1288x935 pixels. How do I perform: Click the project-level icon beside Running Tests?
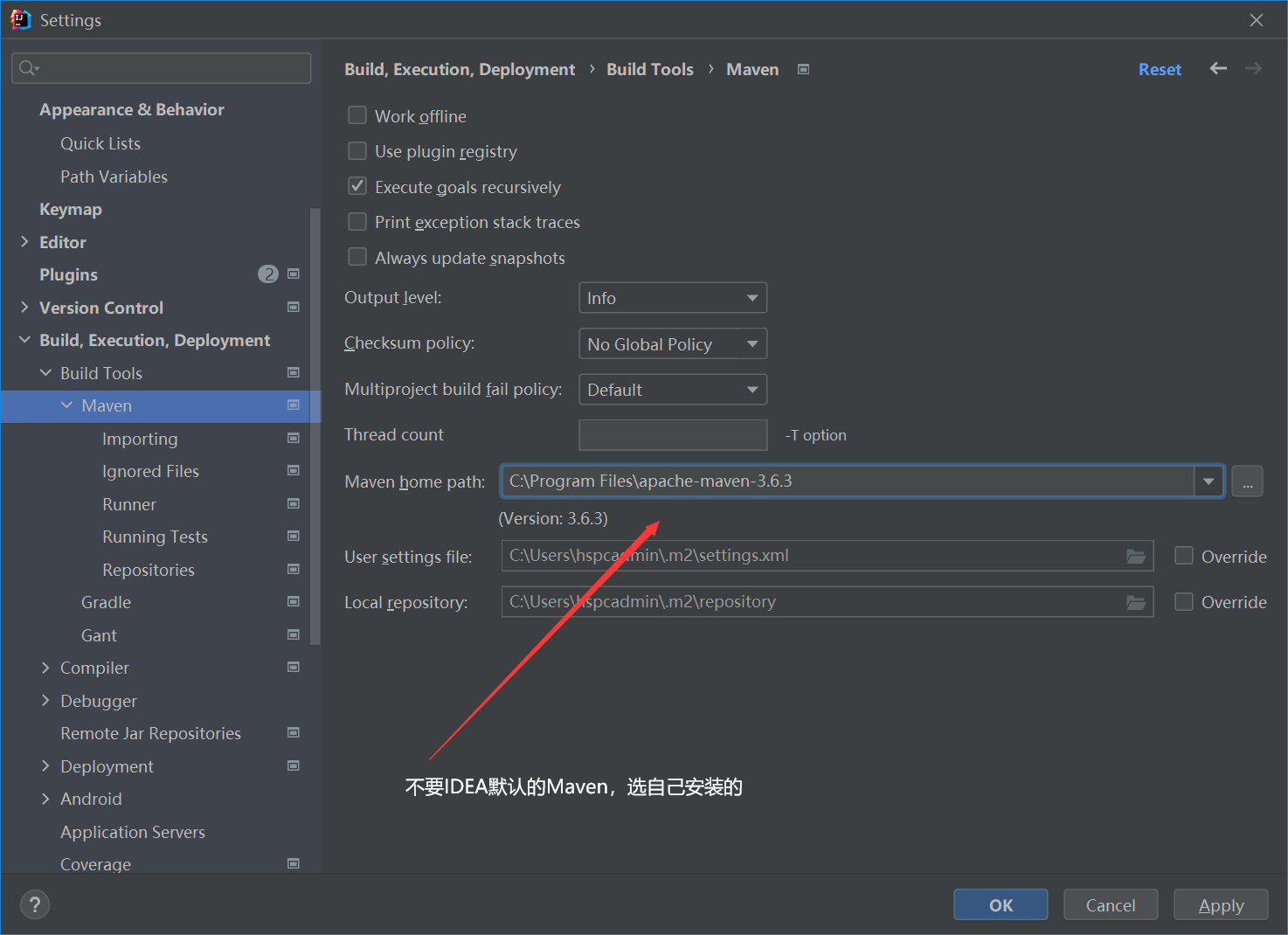click(x=294, y=536)
